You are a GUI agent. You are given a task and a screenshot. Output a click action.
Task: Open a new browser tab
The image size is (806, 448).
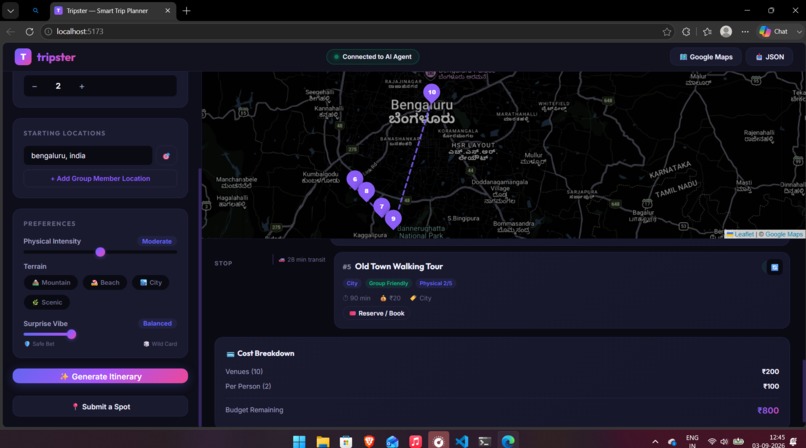coord(186,11)
